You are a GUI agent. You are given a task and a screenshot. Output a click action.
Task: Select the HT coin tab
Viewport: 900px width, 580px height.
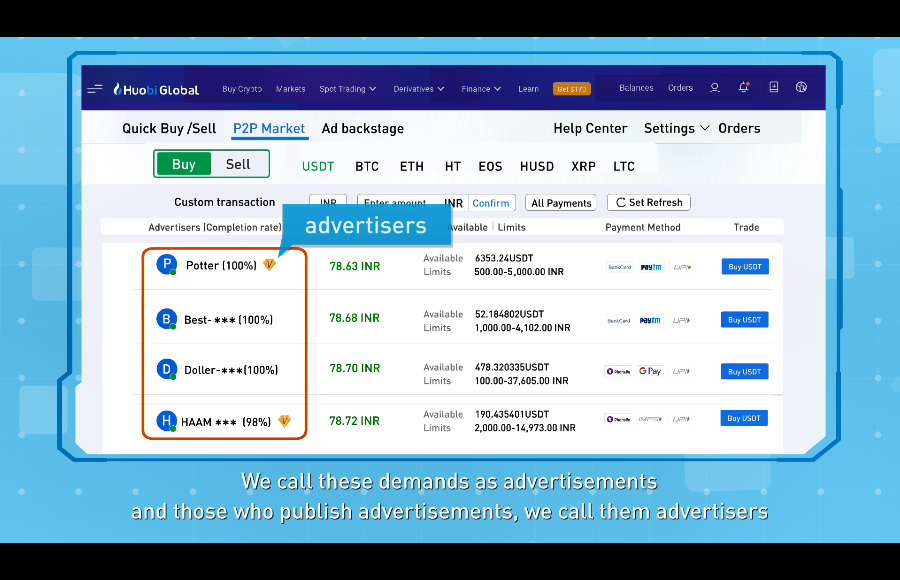(453, 167)
